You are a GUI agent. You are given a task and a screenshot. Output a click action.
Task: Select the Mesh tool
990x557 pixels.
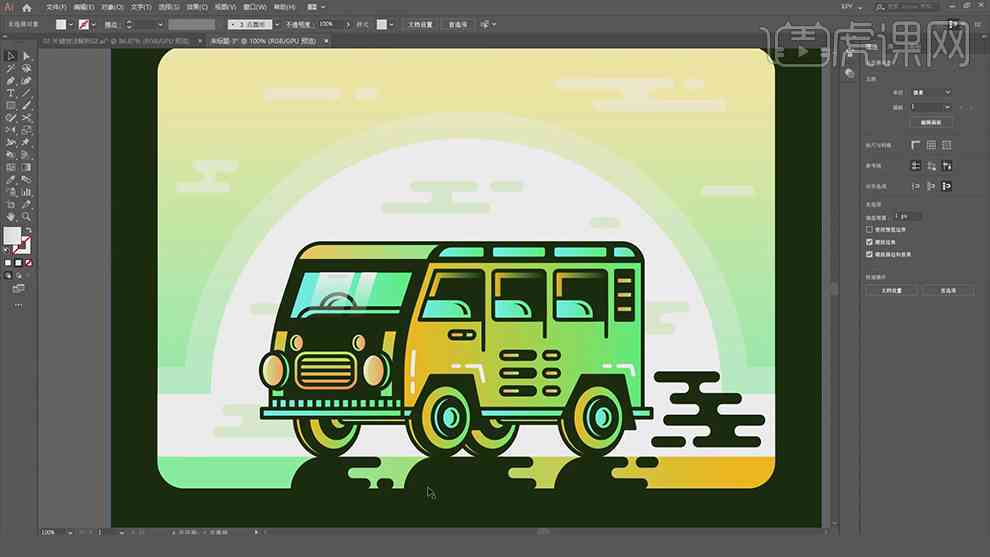(x=11, y=167)
